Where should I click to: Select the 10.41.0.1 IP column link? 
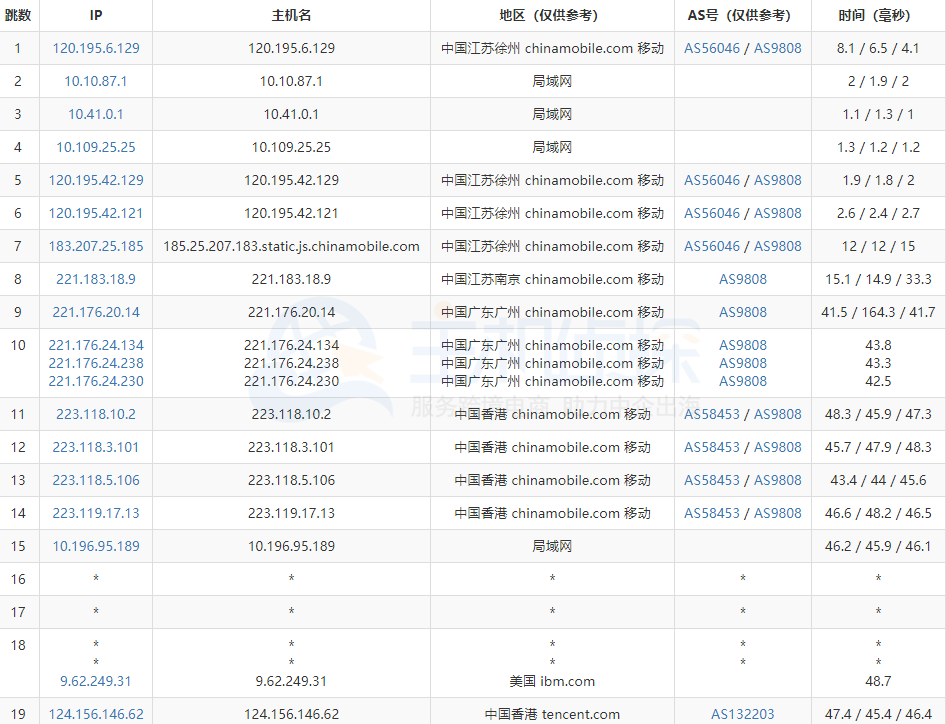tap(96, 114)
